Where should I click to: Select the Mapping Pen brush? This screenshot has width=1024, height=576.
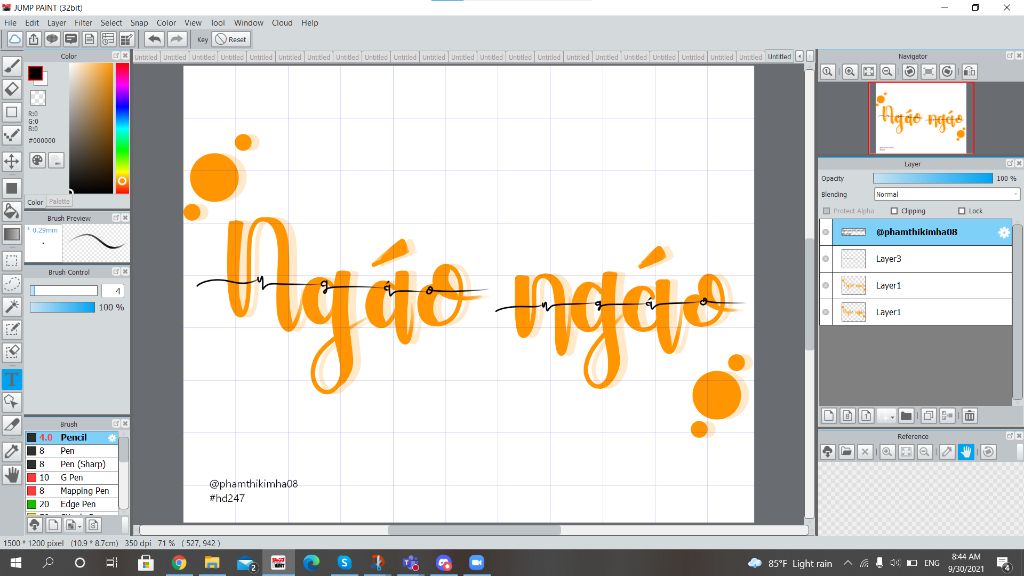(x=72, y=490)
